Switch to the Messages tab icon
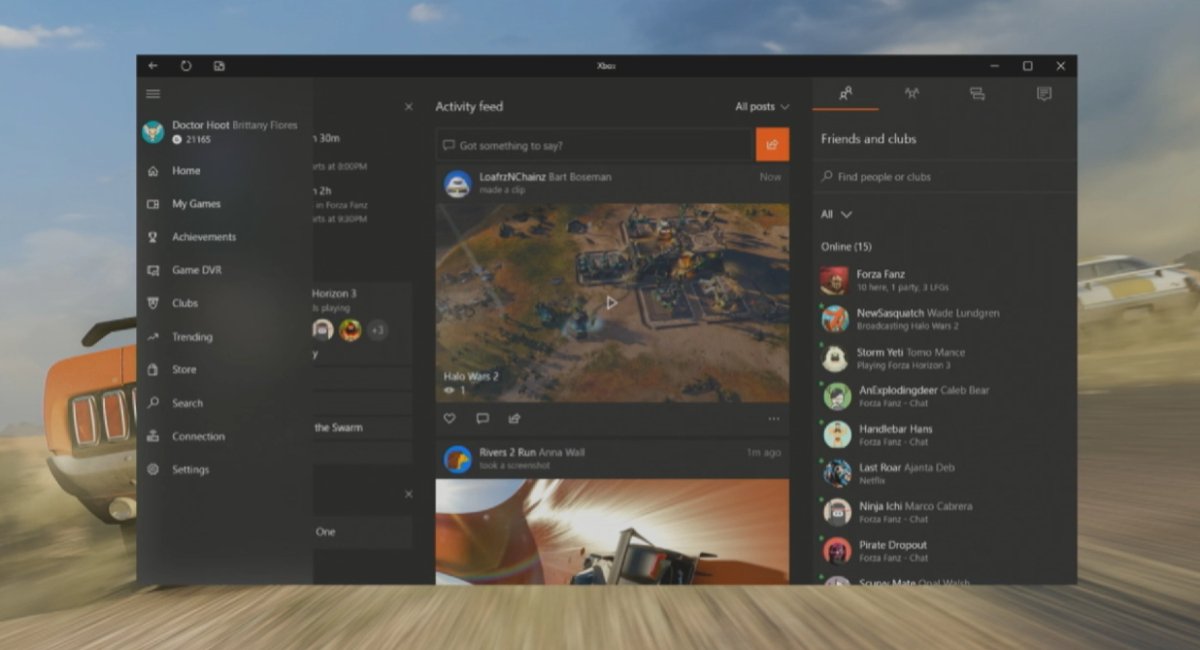Image resolution: width=1200 pixels, height=650 pixels. coord(977,94)
